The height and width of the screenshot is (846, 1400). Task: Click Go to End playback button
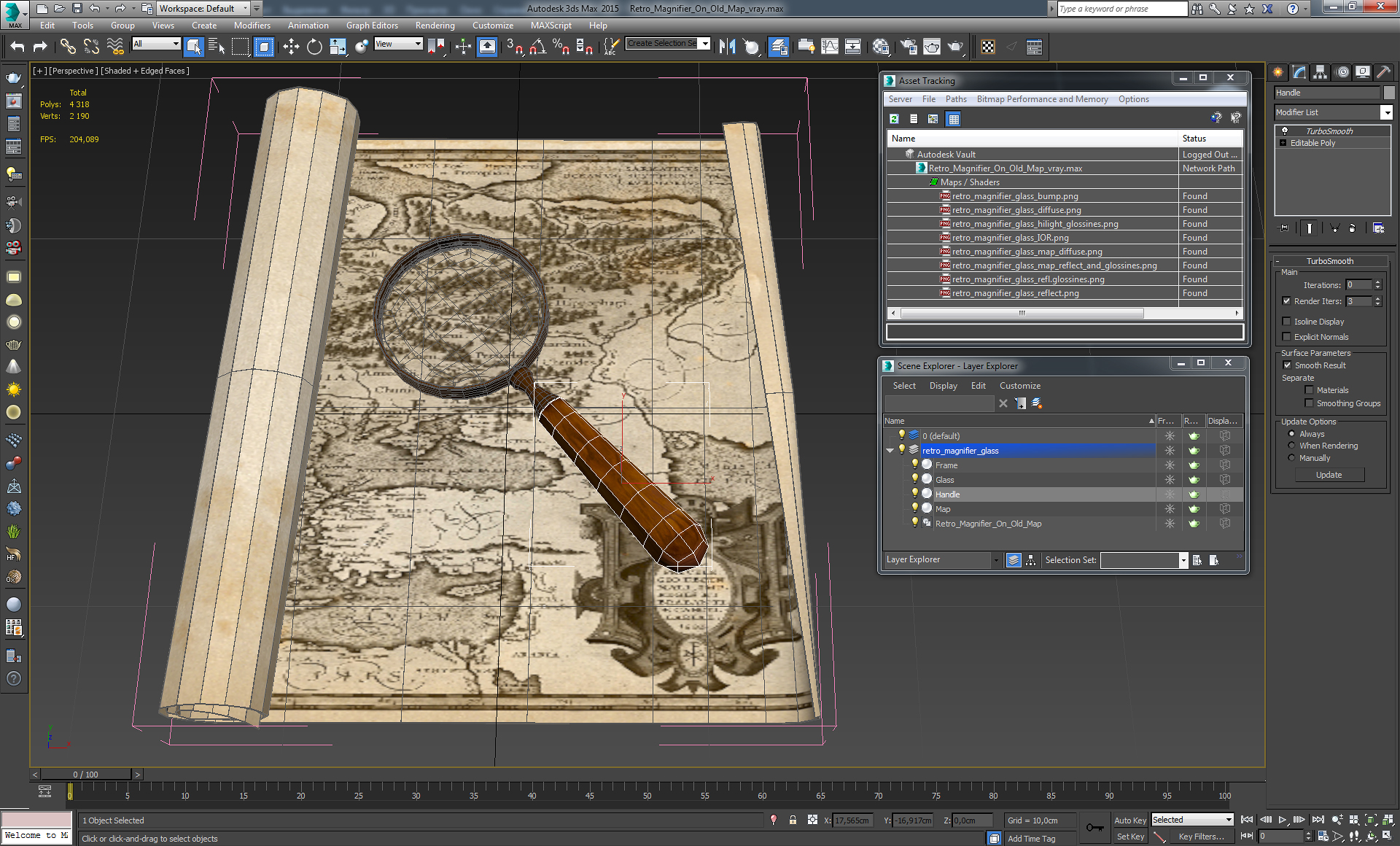click(x=1318, y=820)
